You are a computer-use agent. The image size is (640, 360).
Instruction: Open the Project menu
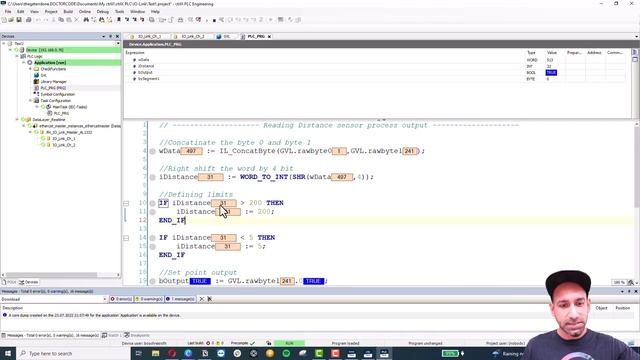click(51, 12)
